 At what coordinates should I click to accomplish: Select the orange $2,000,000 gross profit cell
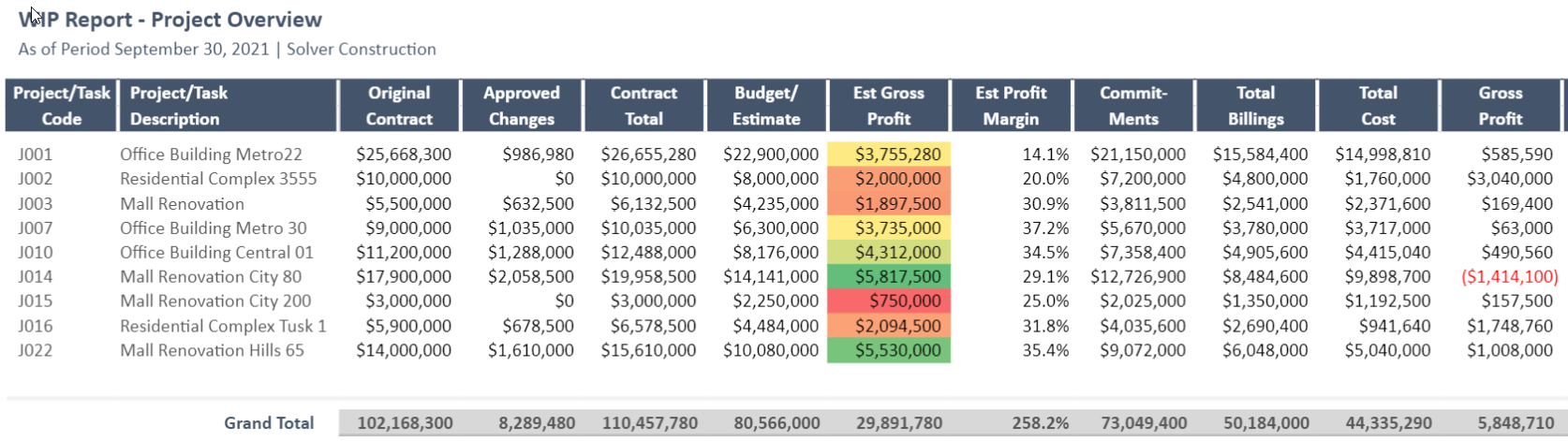click(x=889, y=179)
